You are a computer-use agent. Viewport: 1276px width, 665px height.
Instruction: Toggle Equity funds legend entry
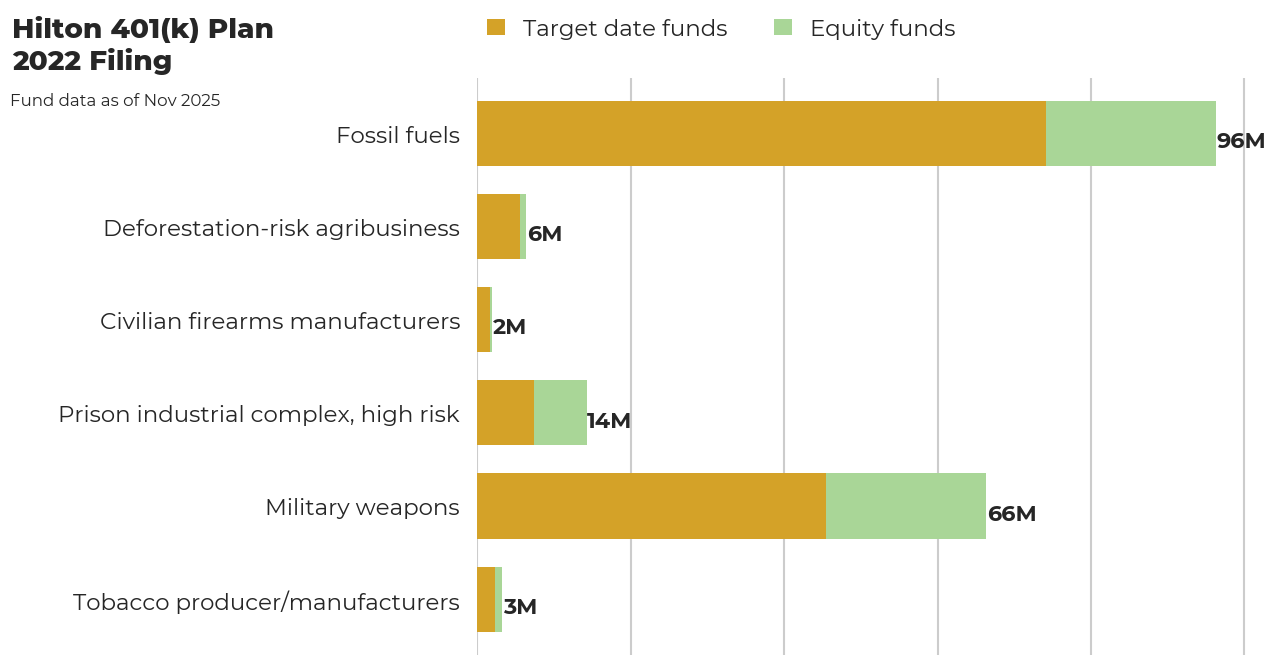coord(883,28)
